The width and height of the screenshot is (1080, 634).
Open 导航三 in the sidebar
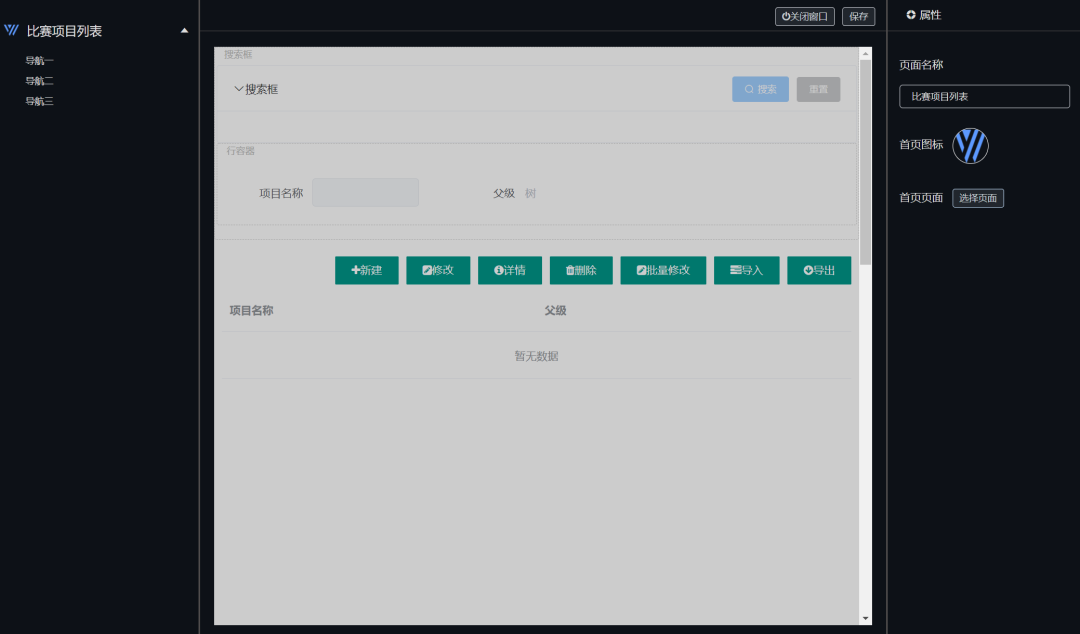coord(40,101)
